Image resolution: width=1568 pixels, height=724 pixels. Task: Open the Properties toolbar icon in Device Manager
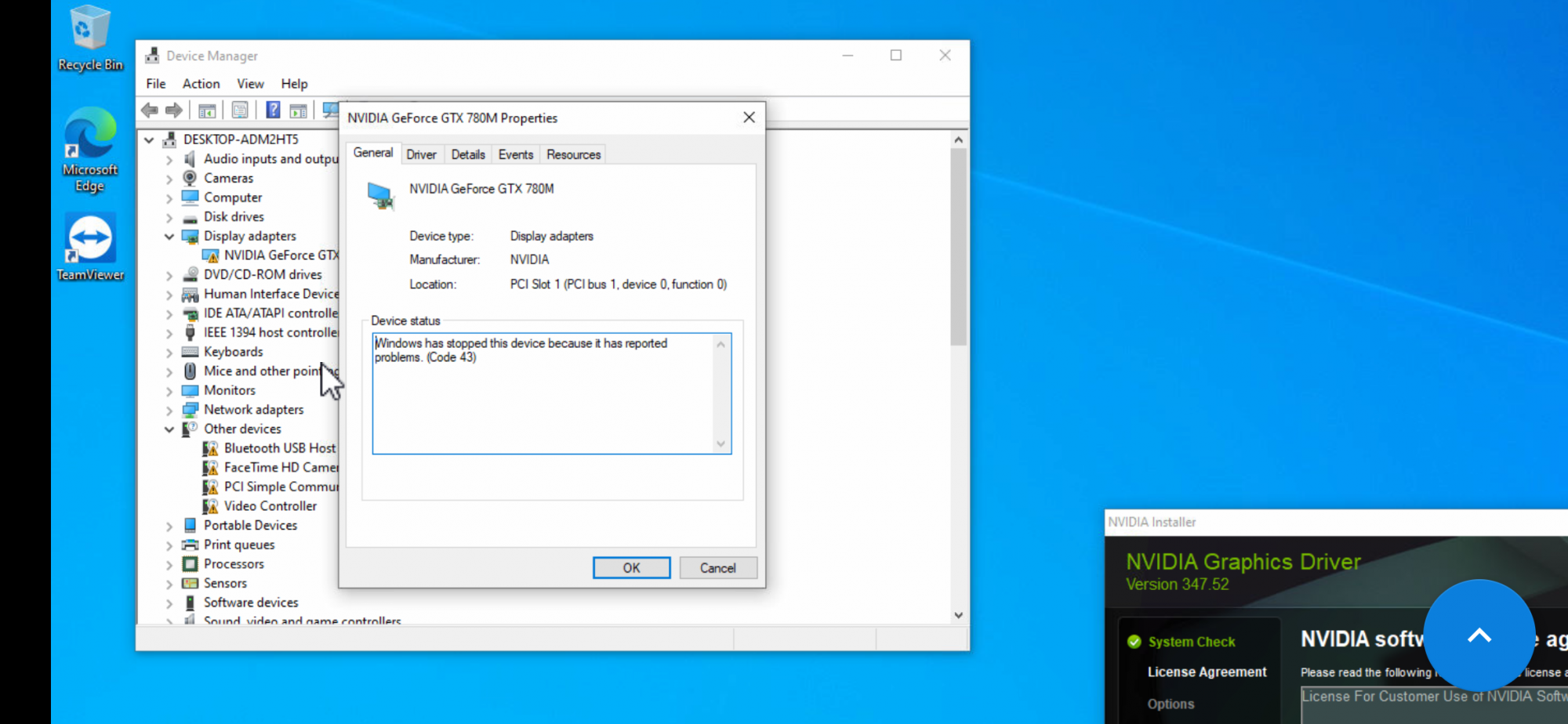tap(240, 110)
